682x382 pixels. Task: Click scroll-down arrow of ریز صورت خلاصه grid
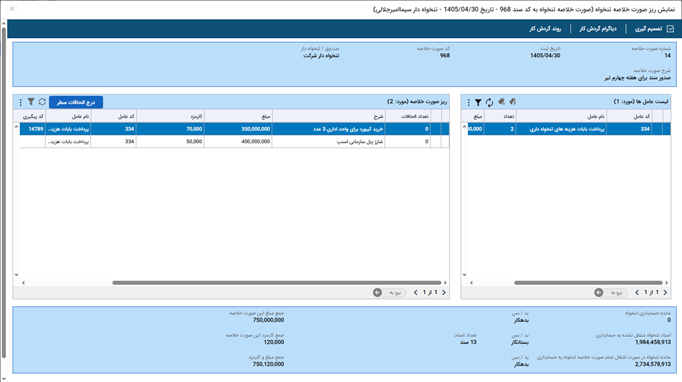[17, 275]
